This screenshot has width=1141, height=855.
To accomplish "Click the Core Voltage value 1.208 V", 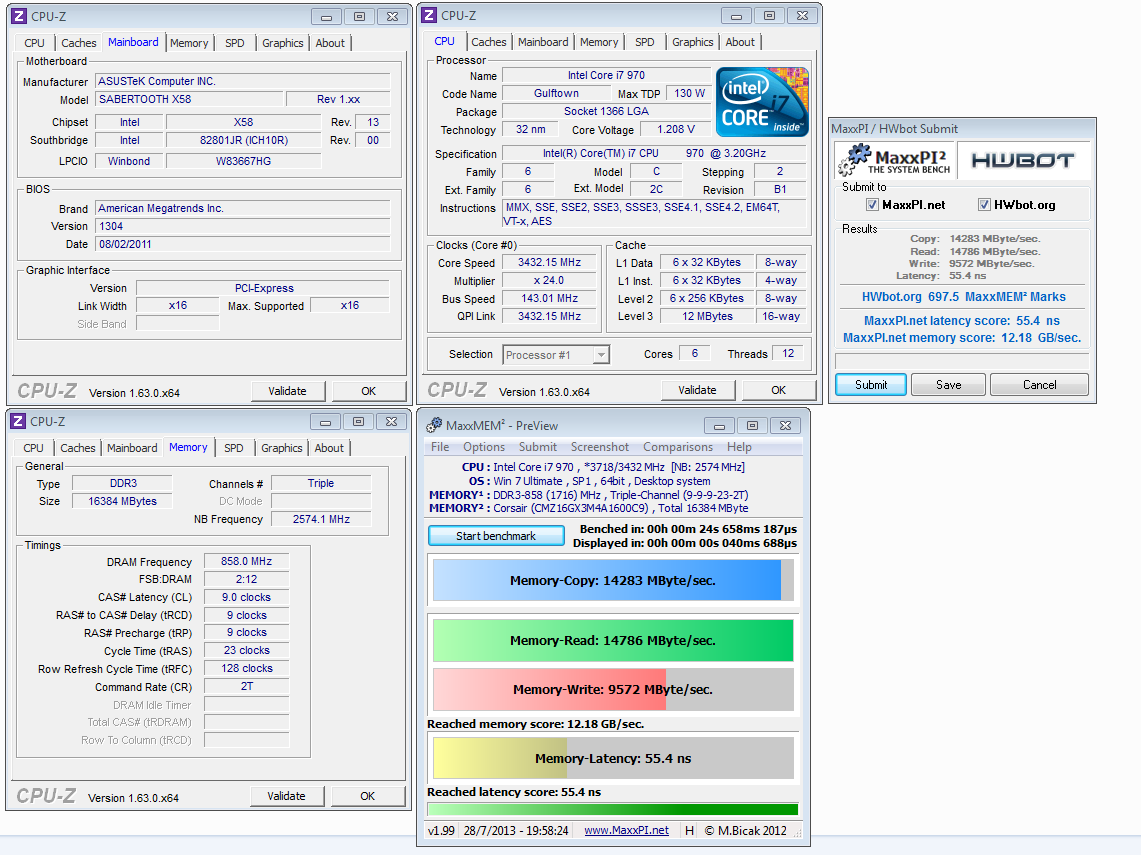I will [x=675, y=129].
